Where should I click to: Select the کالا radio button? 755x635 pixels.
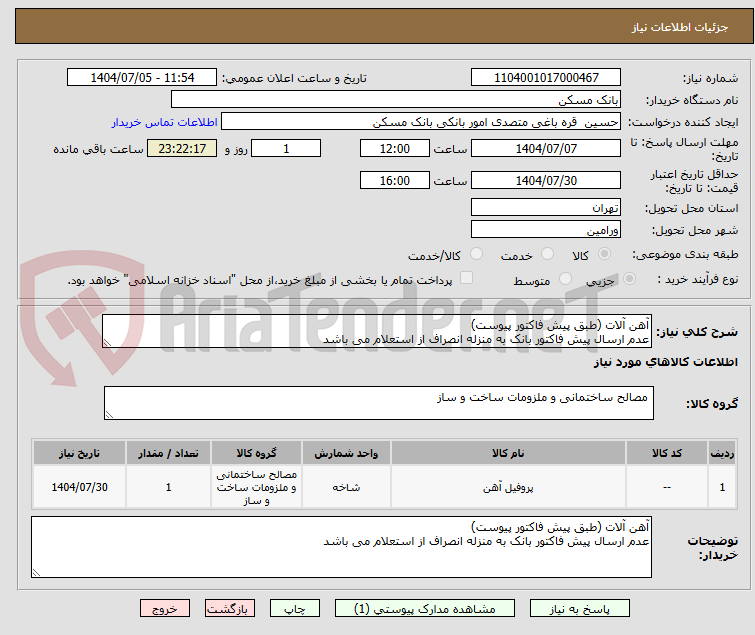tap(604, 254)
